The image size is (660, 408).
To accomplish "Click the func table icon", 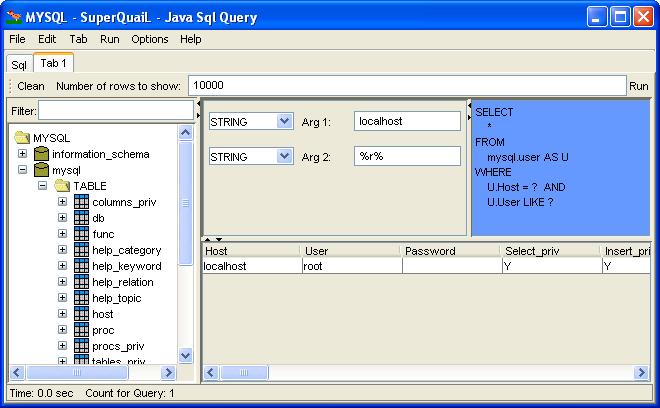I will (81, 234).
